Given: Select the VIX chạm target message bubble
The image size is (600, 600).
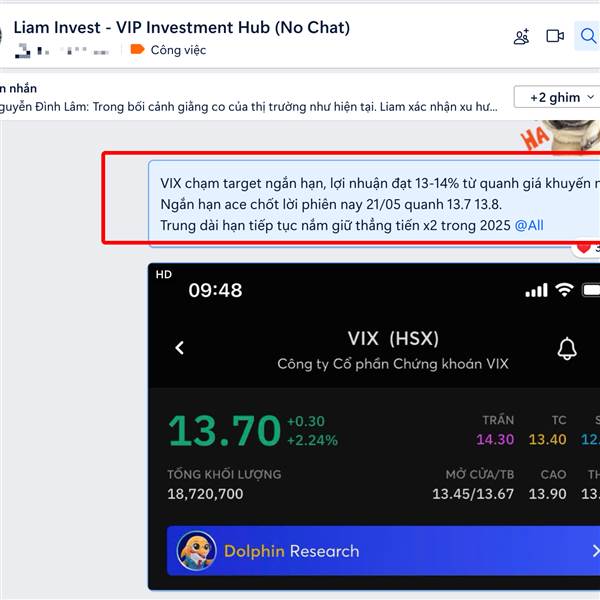Looking at the screenshot, I should [x=374, y=204].
